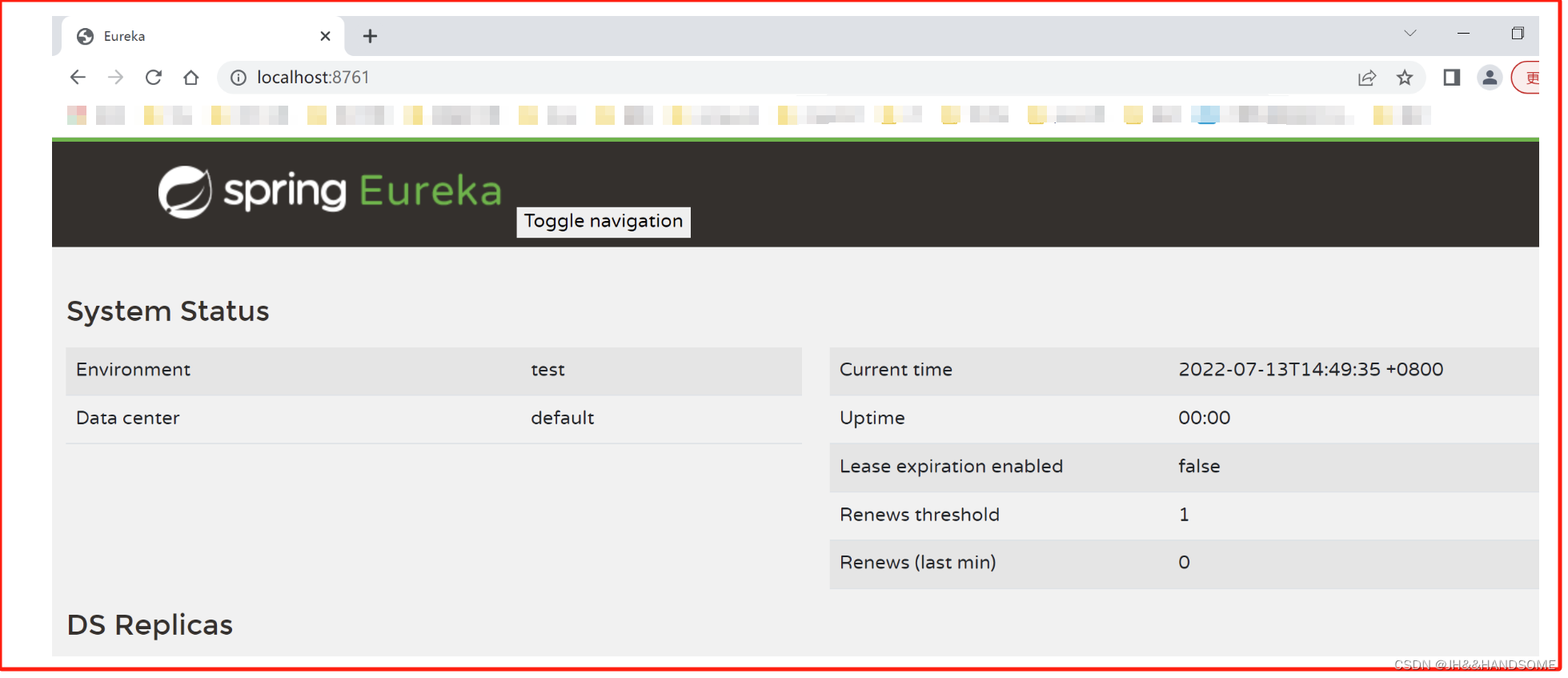
Task: Click the Spring Eureka logo
Action: coord(330,192)
